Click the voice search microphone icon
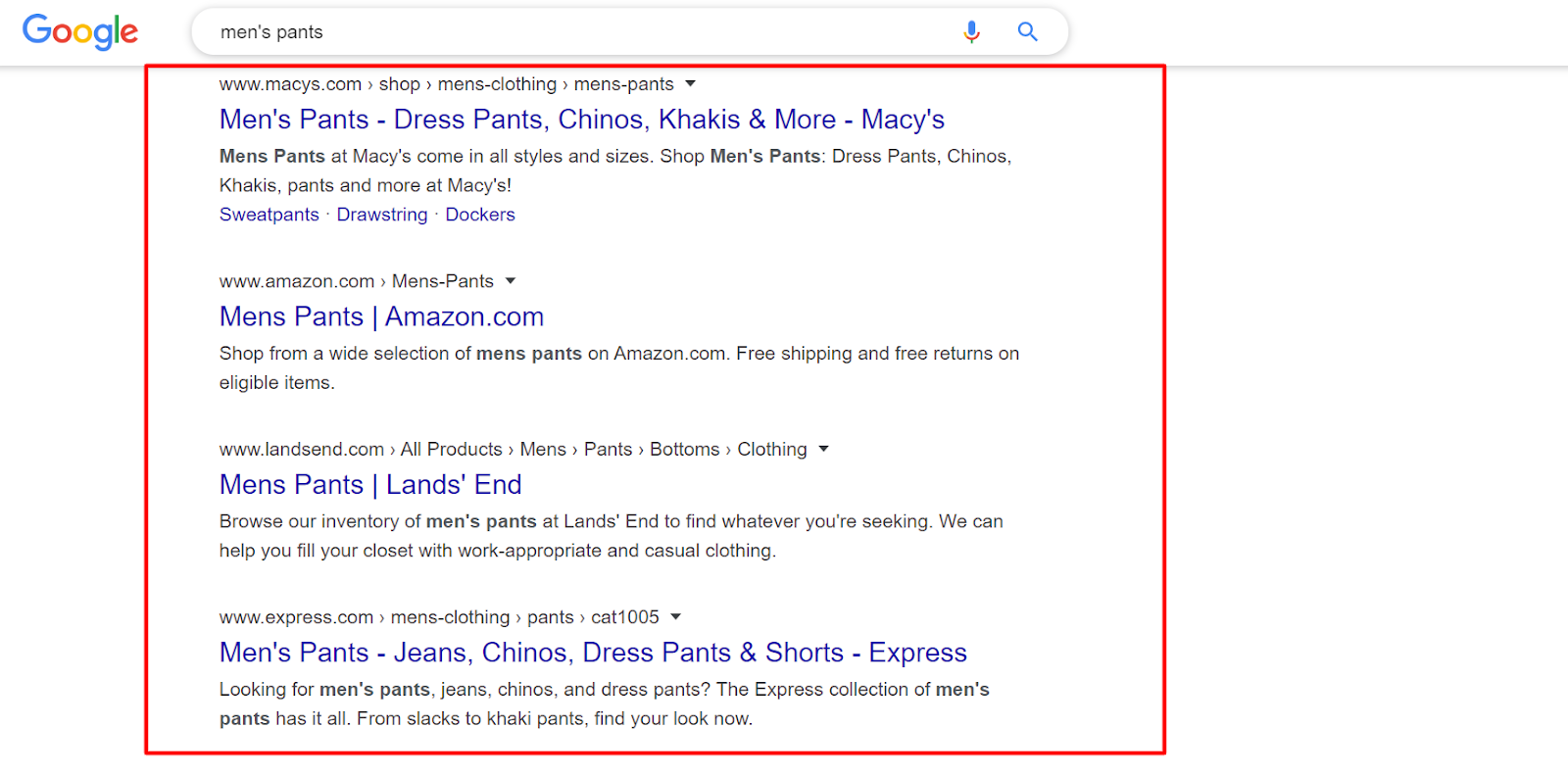The width and height of the screenshot is (1568, 776). point(971,31)
